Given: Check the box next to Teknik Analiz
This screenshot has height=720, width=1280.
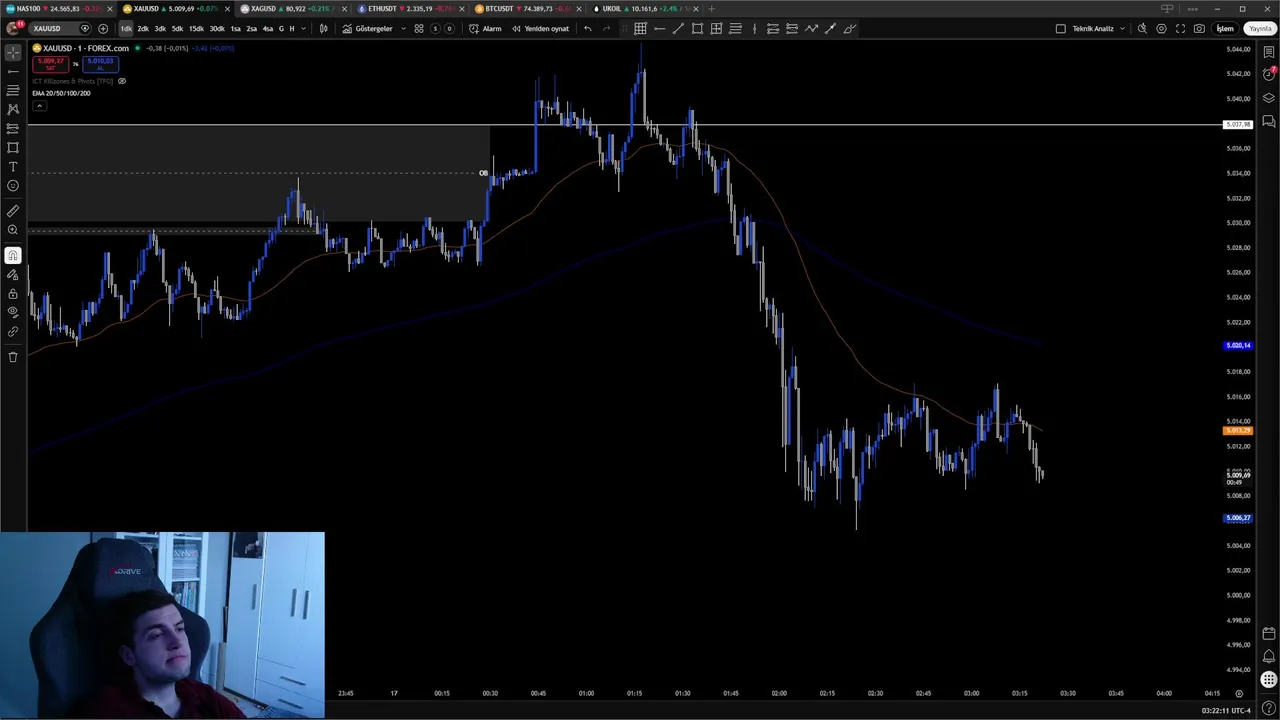Looking at the screenshot, I should coord(1061,28).
